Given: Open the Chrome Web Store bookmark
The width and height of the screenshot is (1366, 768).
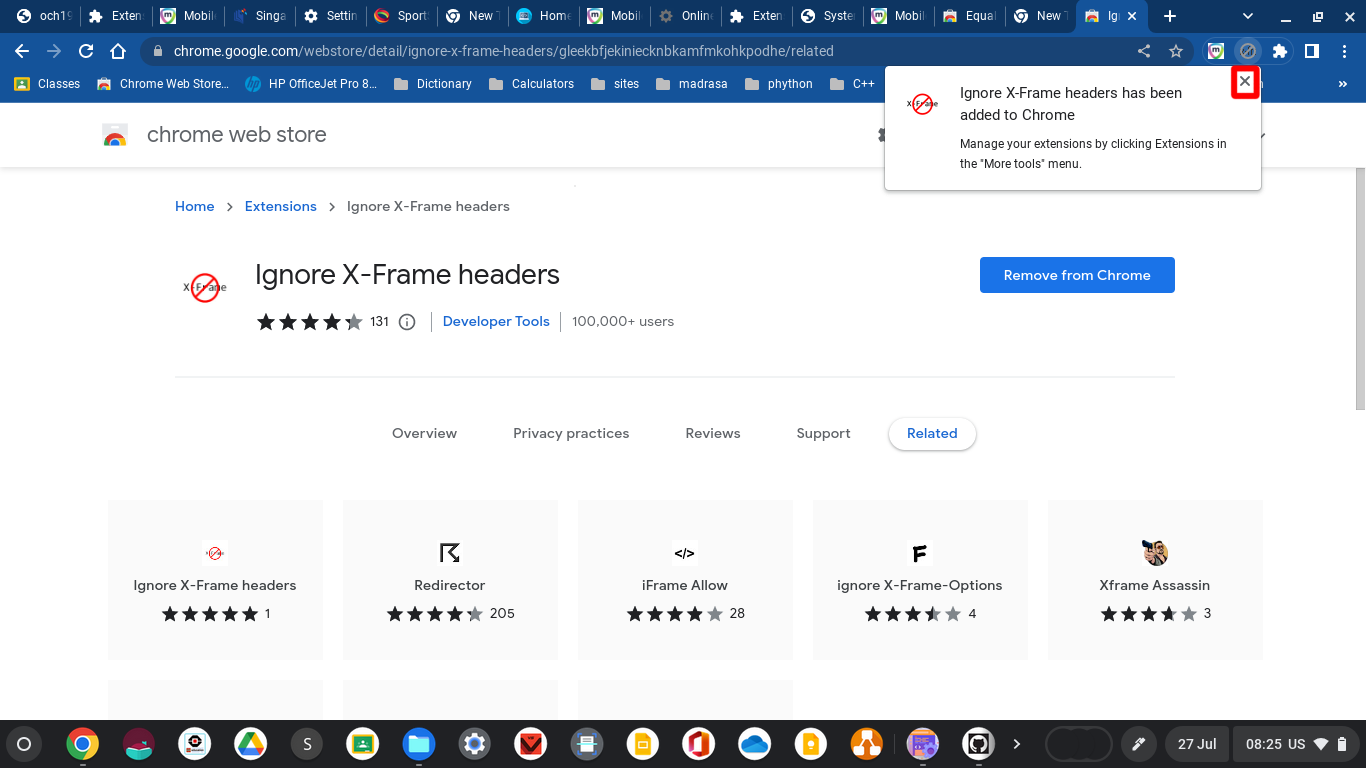Looking at the screenshot, I should 163,84.
